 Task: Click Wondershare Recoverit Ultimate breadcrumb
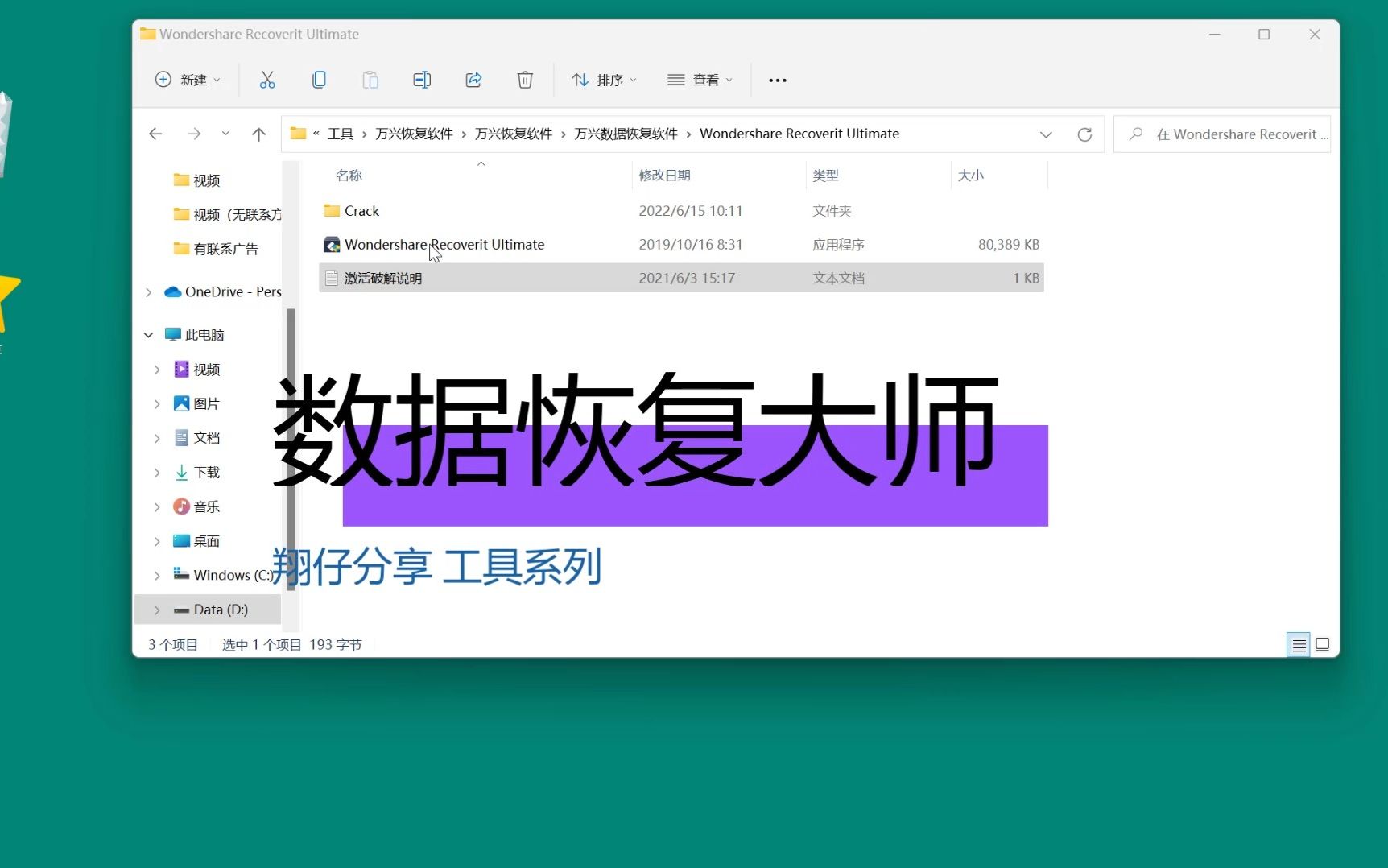[x=799, y=134]
